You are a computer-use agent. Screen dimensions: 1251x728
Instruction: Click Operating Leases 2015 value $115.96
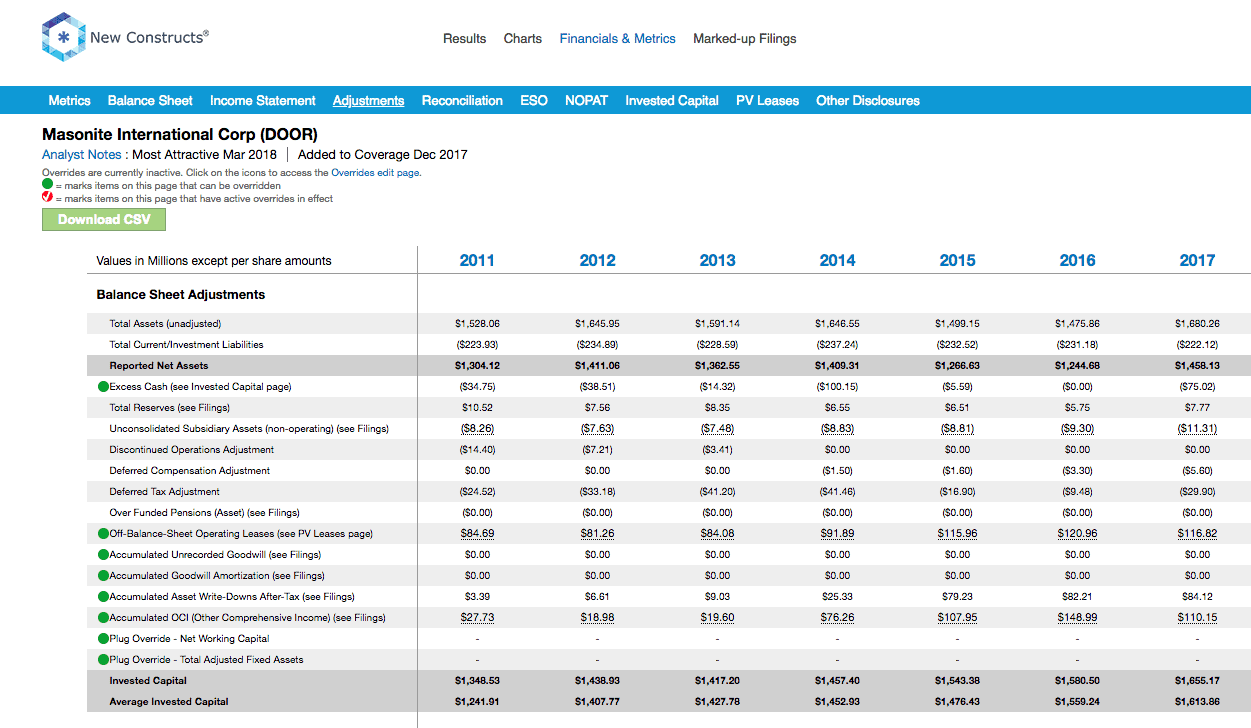click(957, 534)
